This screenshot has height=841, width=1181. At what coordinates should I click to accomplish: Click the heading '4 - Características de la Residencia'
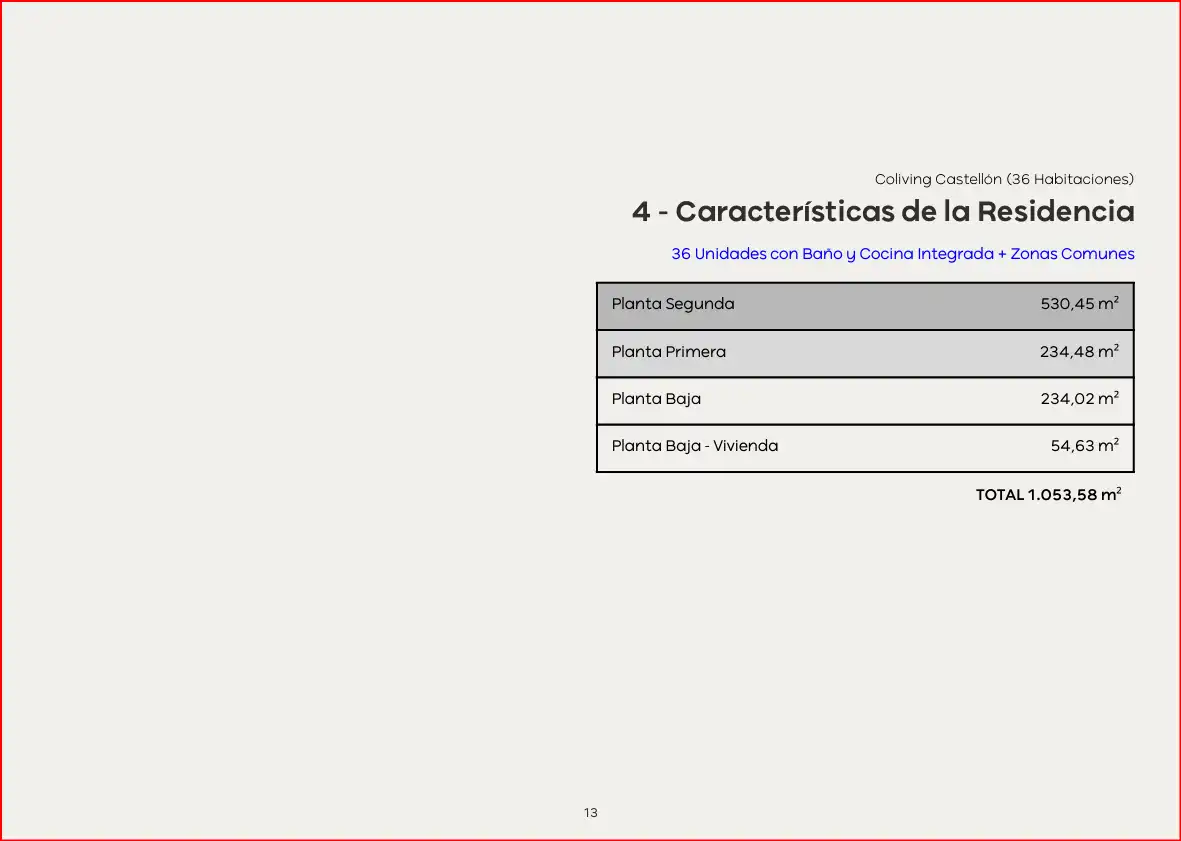(x=883, y=212)
